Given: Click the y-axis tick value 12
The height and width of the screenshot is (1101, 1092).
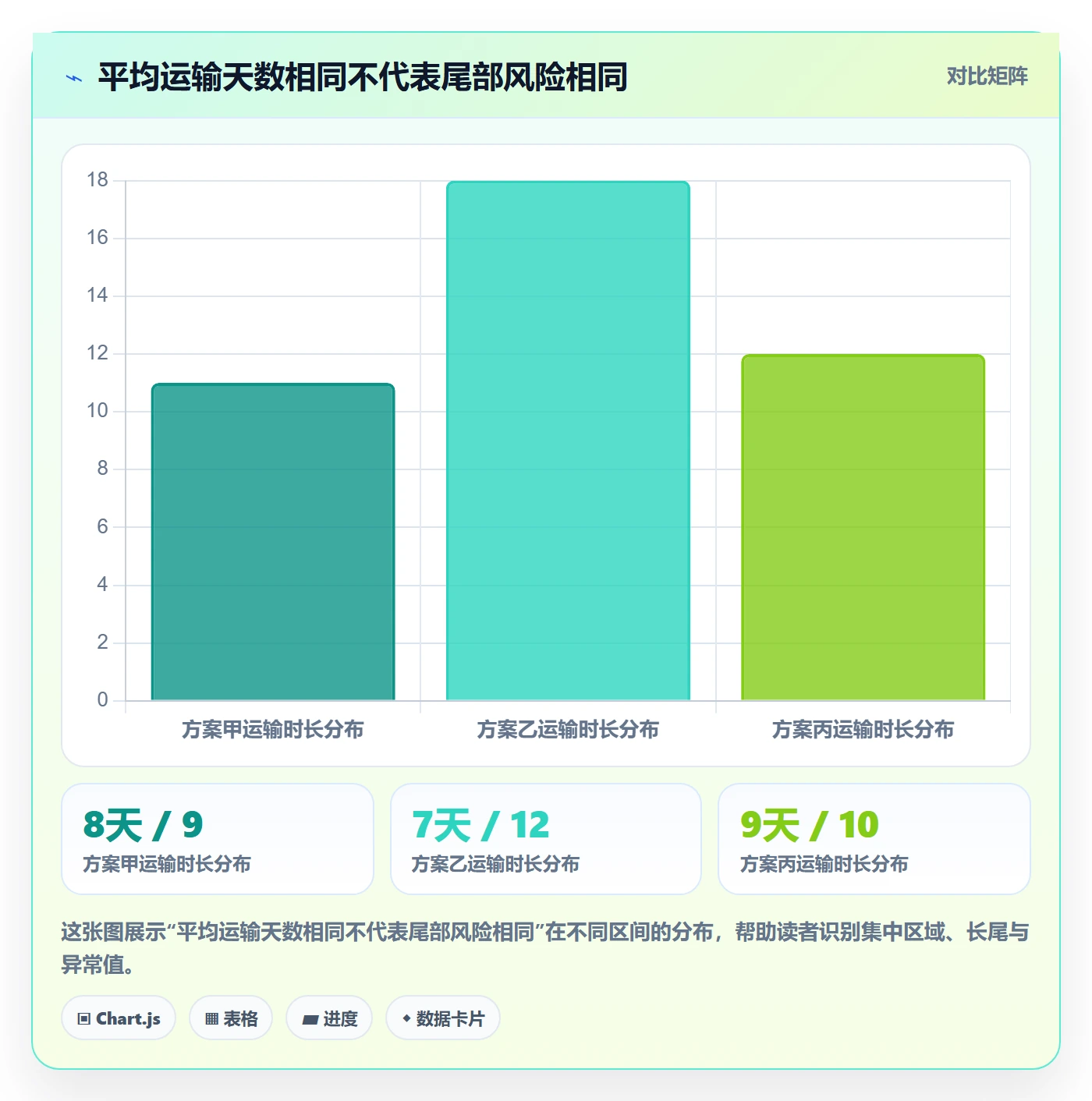Looking at the screenshot, I should (97, 353).
